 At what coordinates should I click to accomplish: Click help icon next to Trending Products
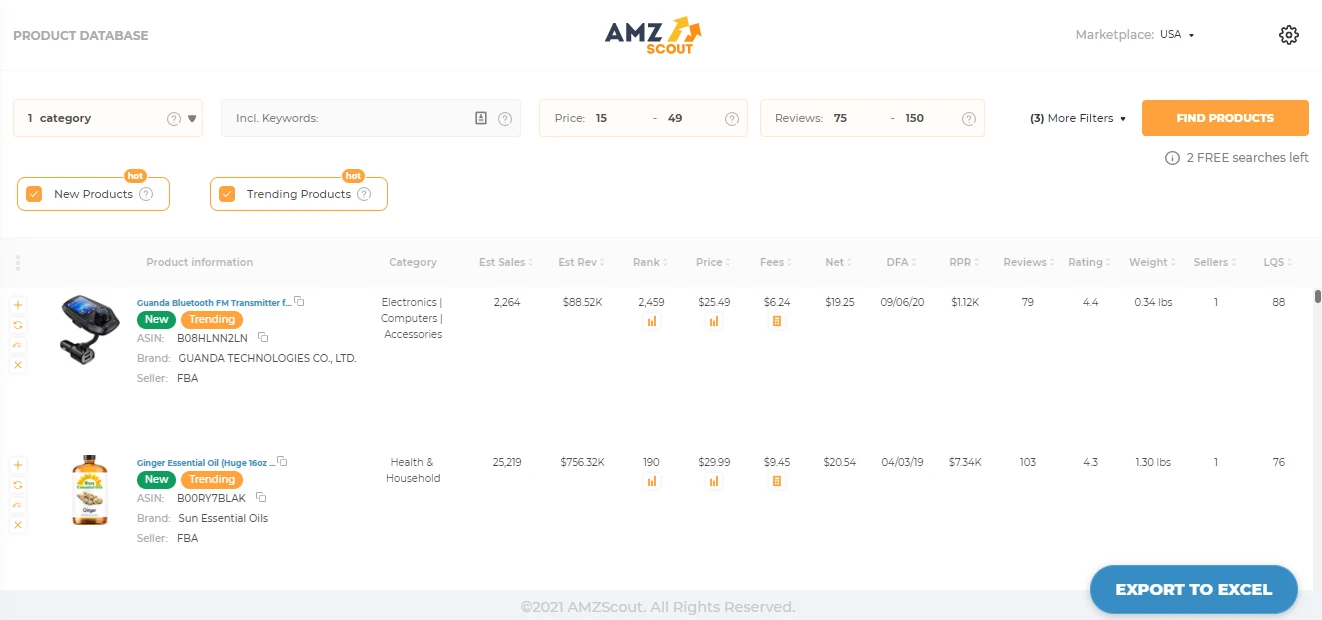pyautogui.click(x=364, y=194)
